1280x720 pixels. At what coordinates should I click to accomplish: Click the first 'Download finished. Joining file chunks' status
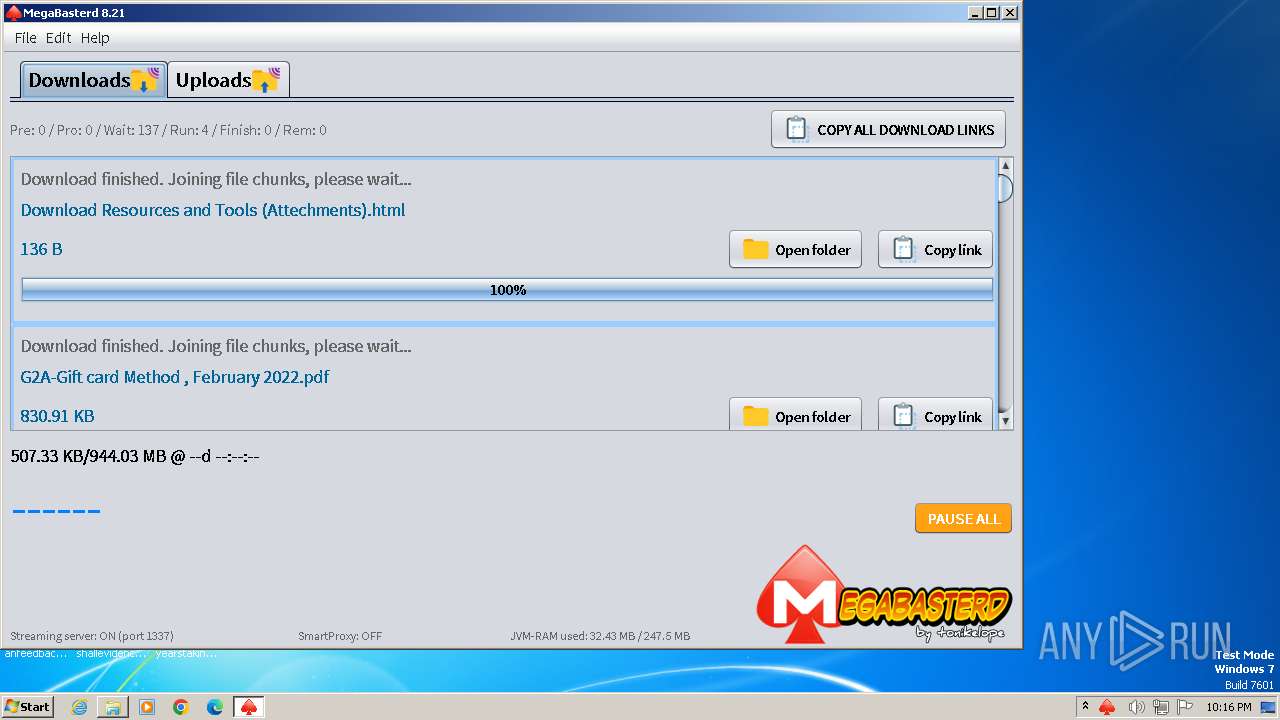click(216, 180)
